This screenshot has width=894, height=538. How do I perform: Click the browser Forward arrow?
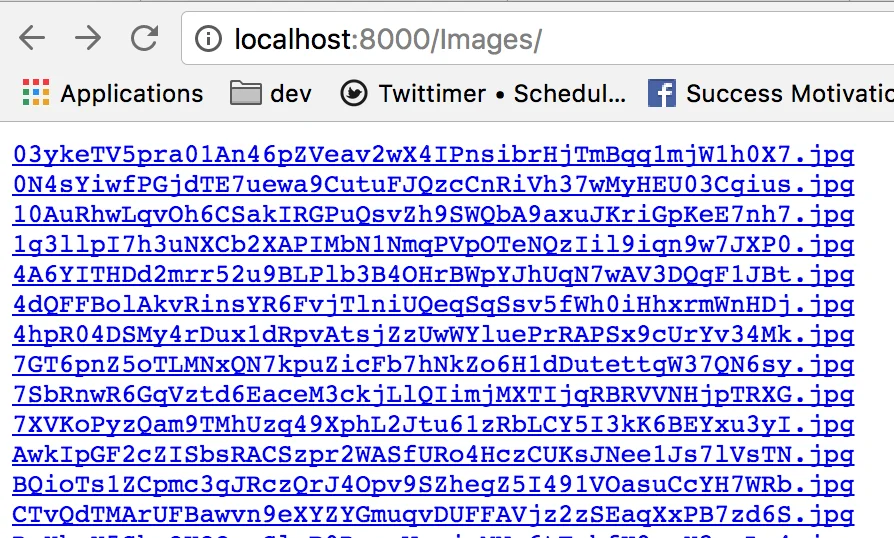[x=88, y=39]
